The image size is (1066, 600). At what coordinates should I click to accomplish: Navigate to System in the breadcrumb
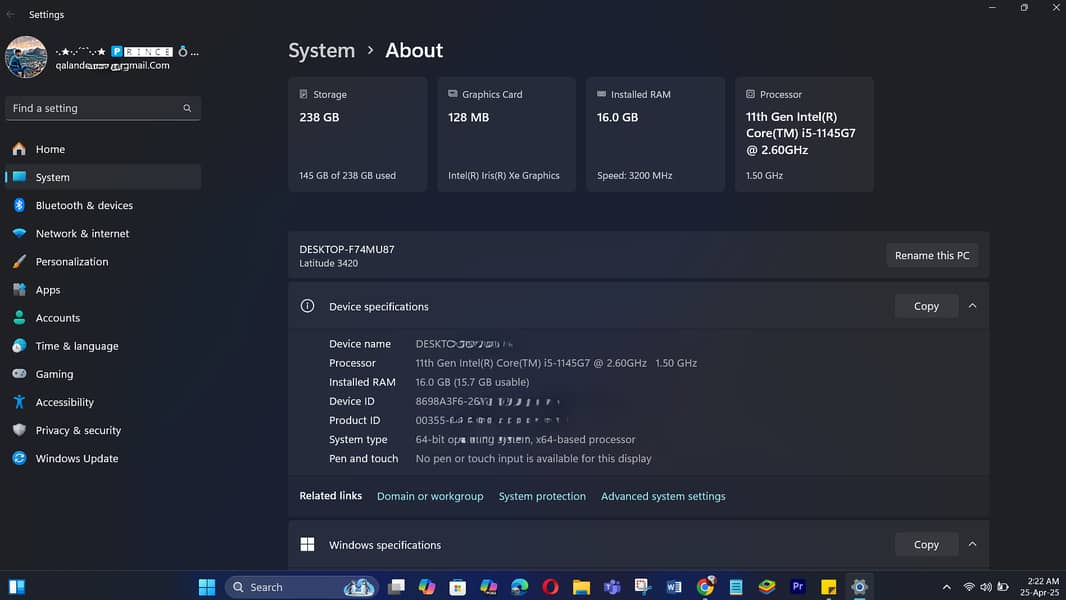(322, 50)
